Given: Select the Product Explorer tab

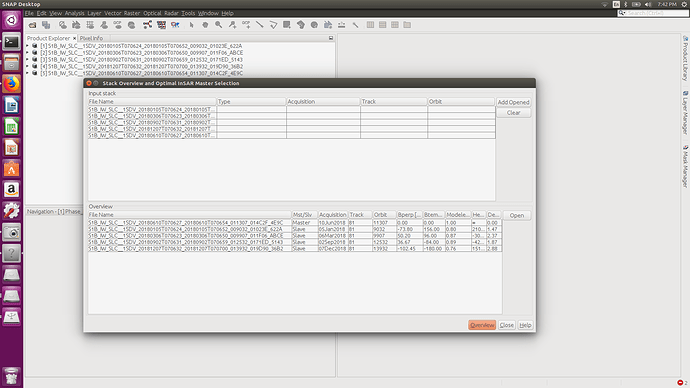Looking at the screenshot, I should coord(48,38).
